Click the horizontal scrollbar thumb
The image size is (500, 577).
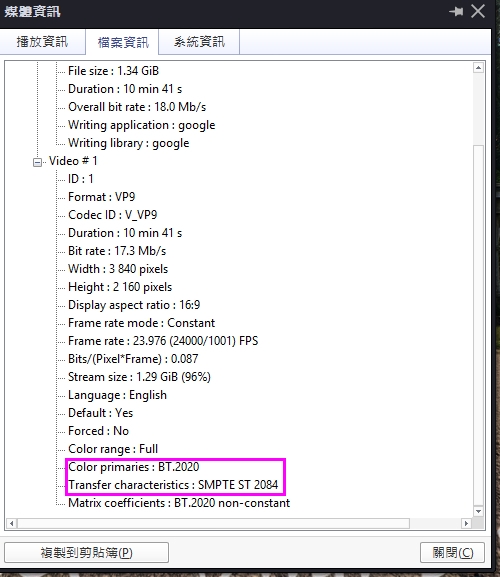click(x=213, y=523)
